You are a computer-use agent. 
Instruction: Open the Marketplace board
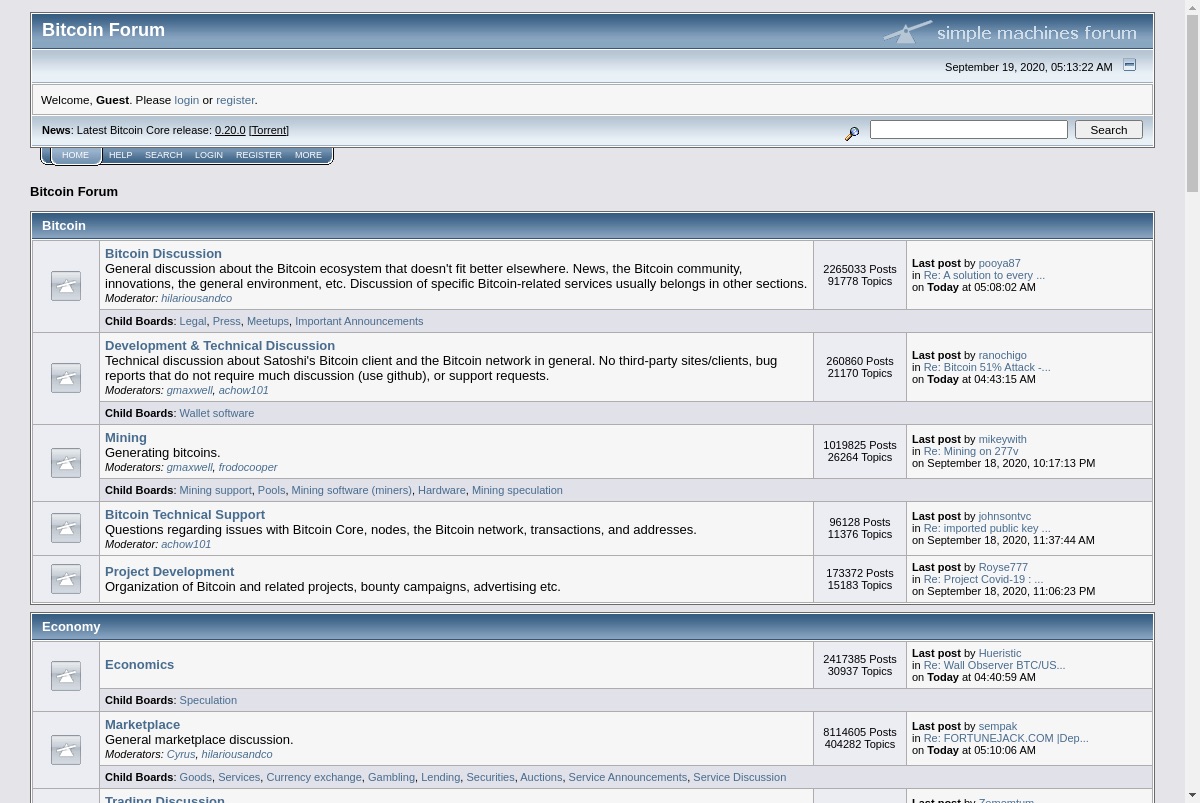click(142, 725)
